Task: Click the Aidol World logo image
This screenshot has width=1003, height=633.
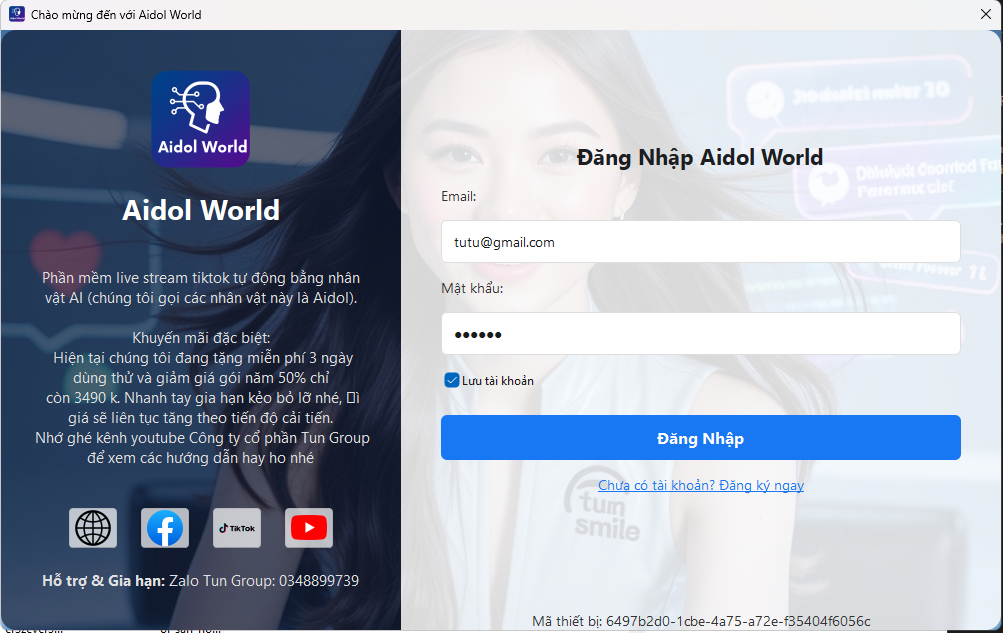Action: (201, 119)
